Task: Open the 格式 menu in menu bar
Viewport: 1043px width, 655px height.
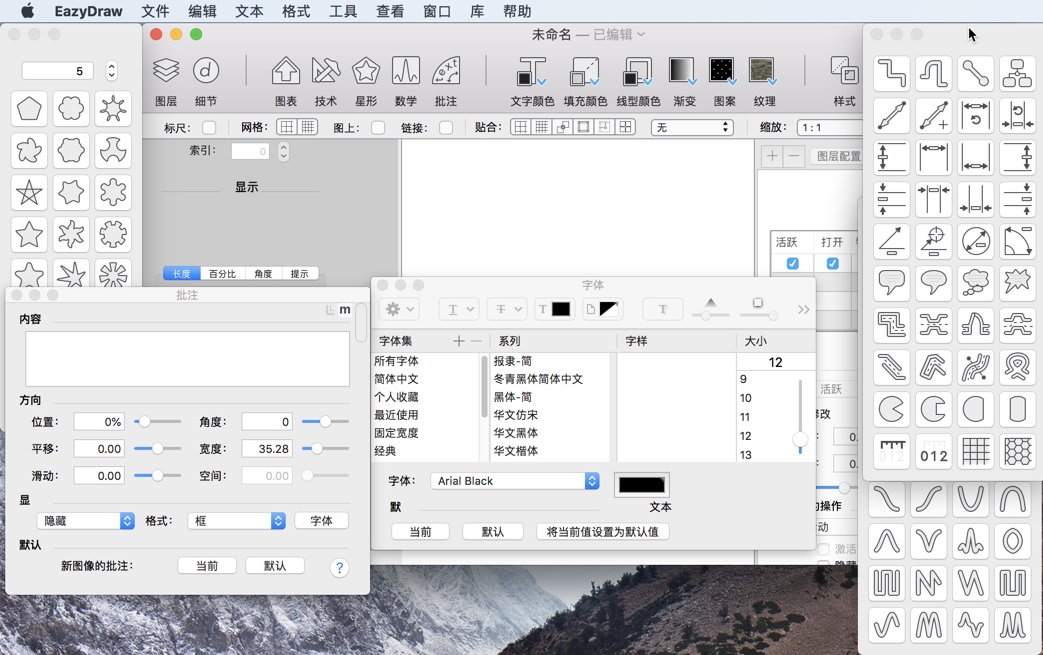Action: [x=296, y=11]
